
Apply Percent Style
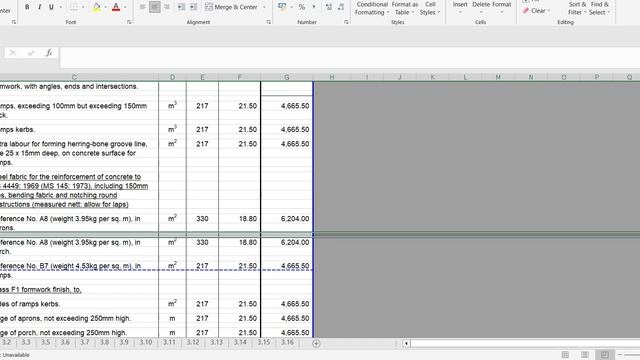(302, 7)
